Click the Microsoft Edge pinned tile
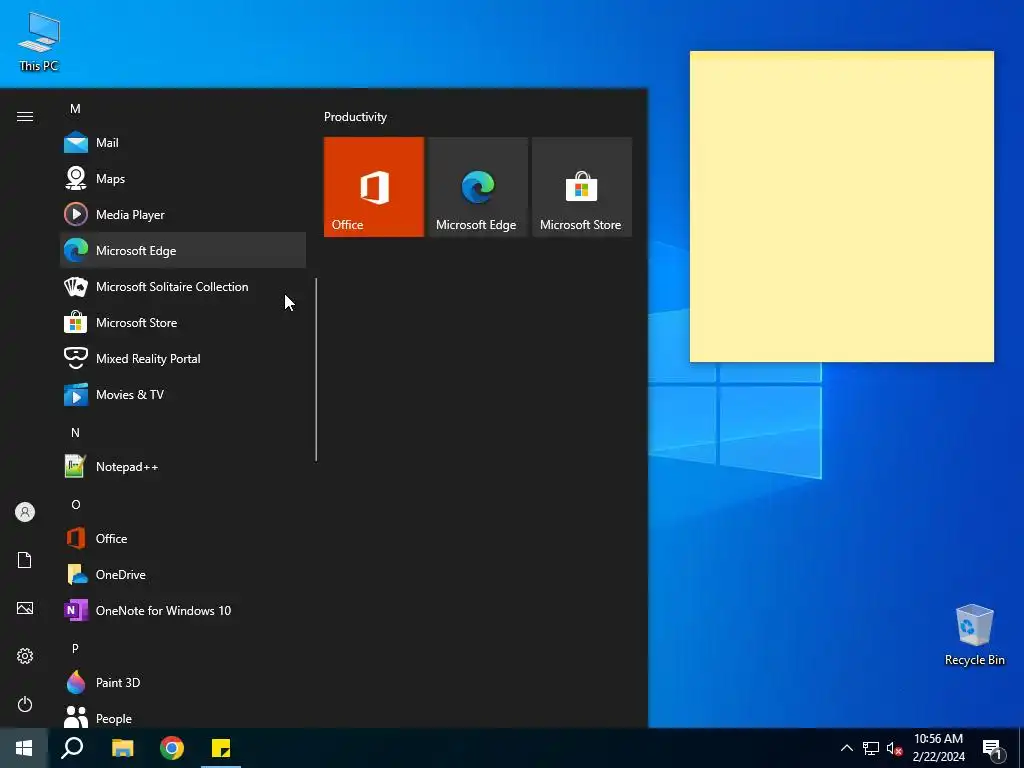Viewport: 1024px width, 768px height. [x=477, y=187]
